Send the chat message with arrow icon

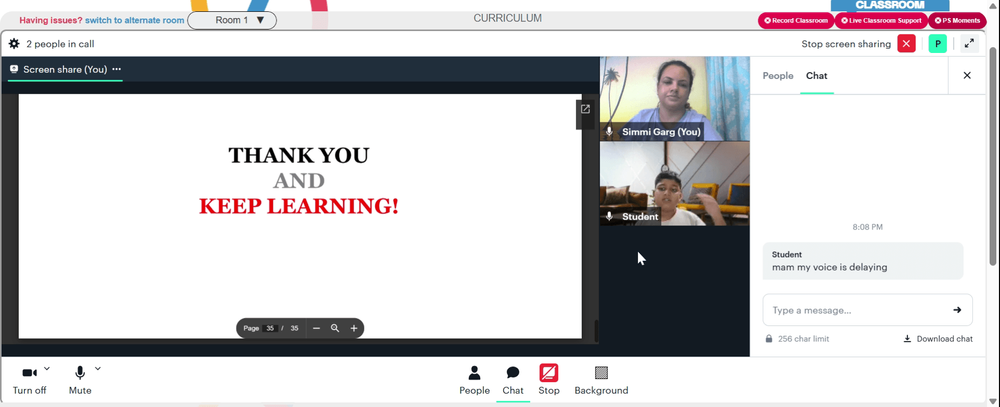957,310
